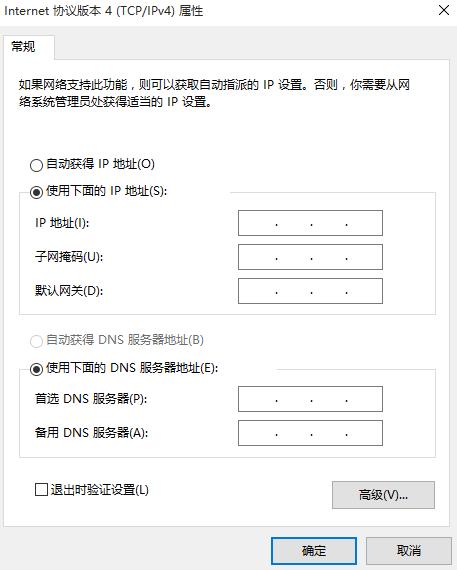Cancel with the 取消 button
The image size is (457, 570).
(x=409, y=551)
